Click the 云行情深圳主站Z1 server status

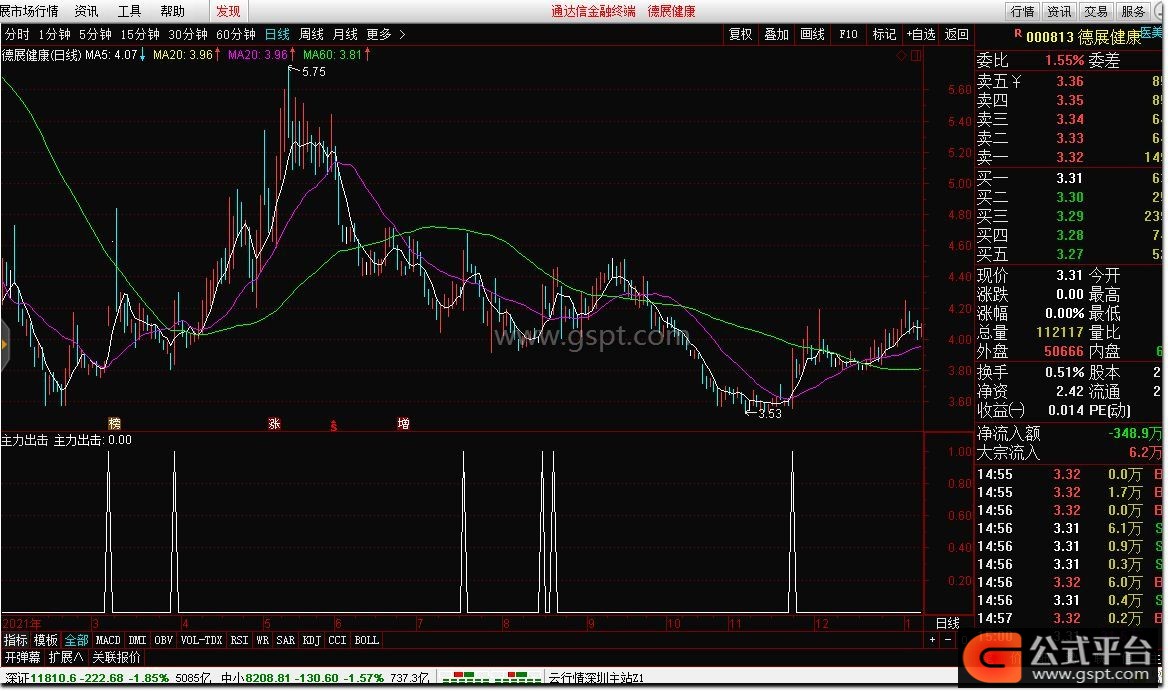[597, 678]
